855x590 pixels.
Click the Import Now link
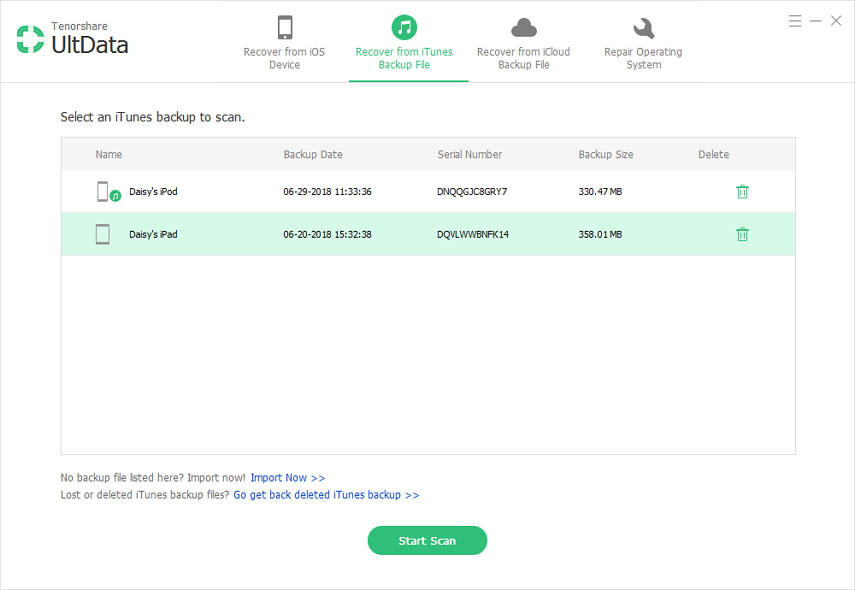[287, 477]
